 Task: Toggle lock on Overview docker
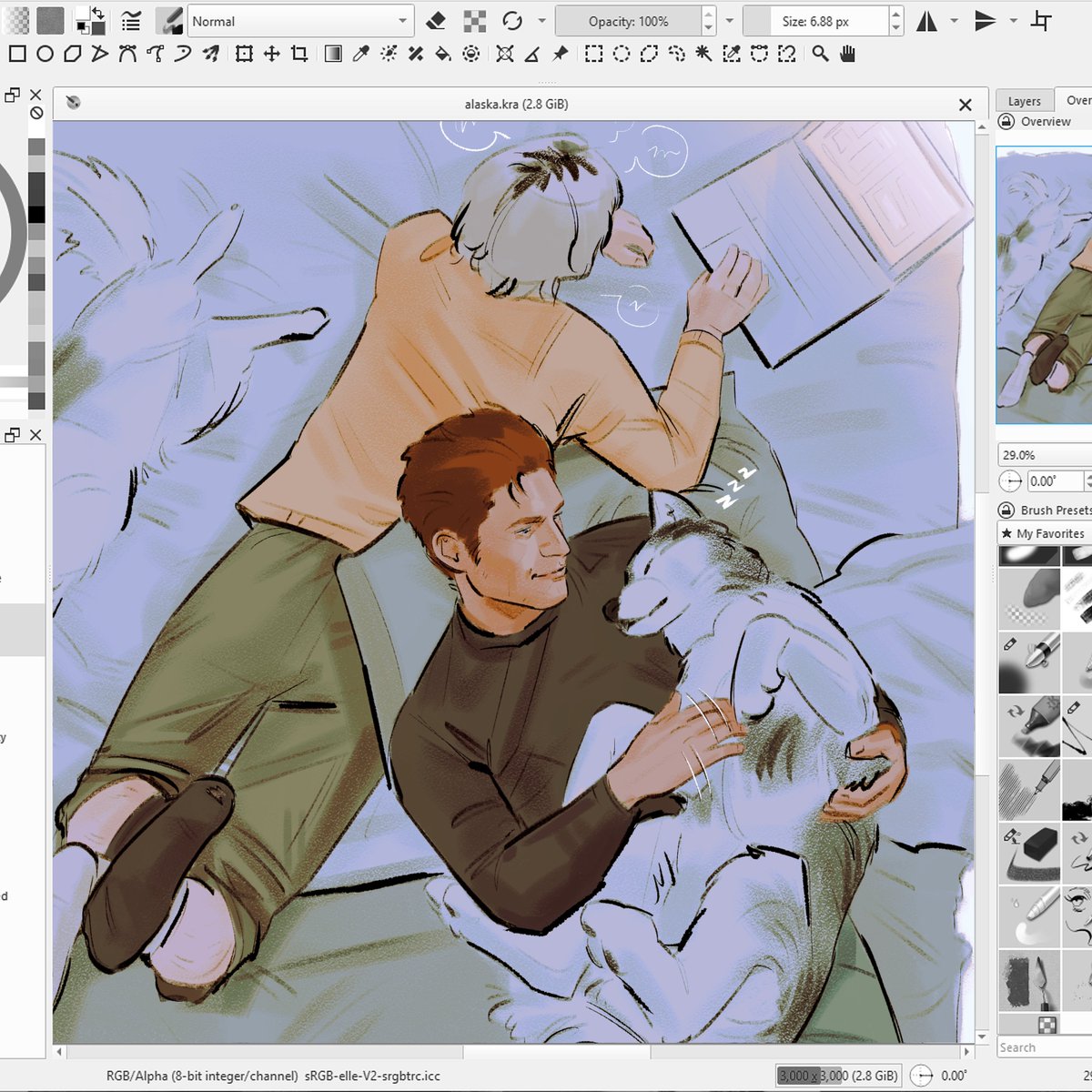tap(1006, 121)
